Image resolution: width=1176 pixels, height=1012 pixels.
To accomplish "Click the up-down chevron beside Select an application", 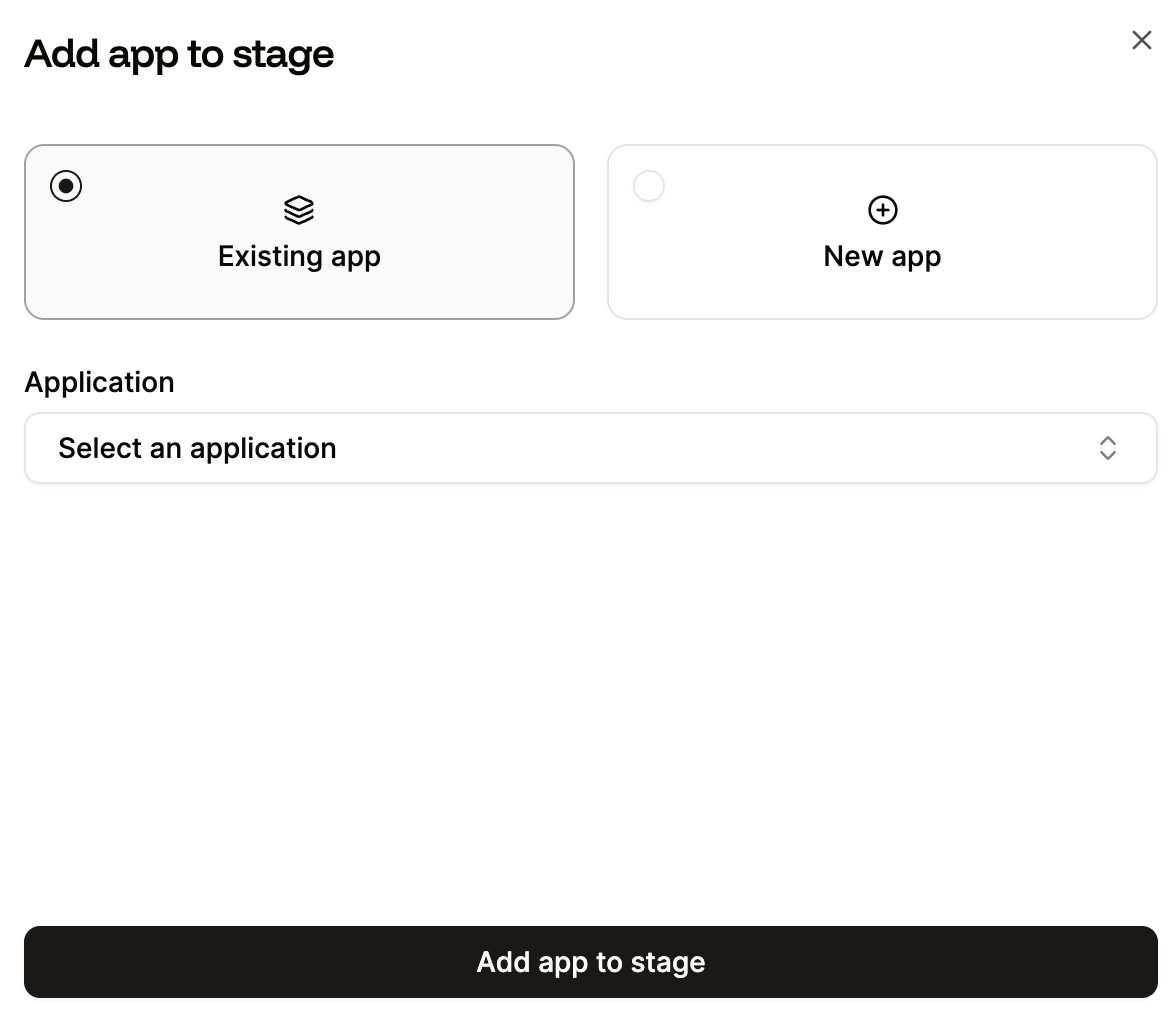I will (1108, 448).
